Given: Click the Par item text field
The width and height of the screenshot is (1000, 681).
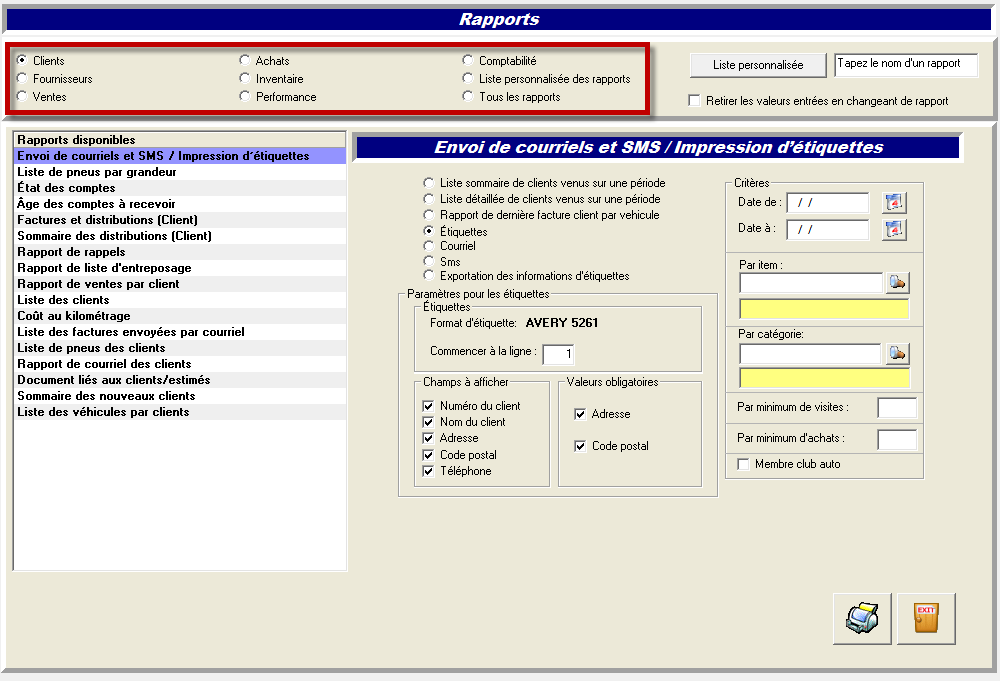Looking at the screenshot, I should click(x=811, y=282).
